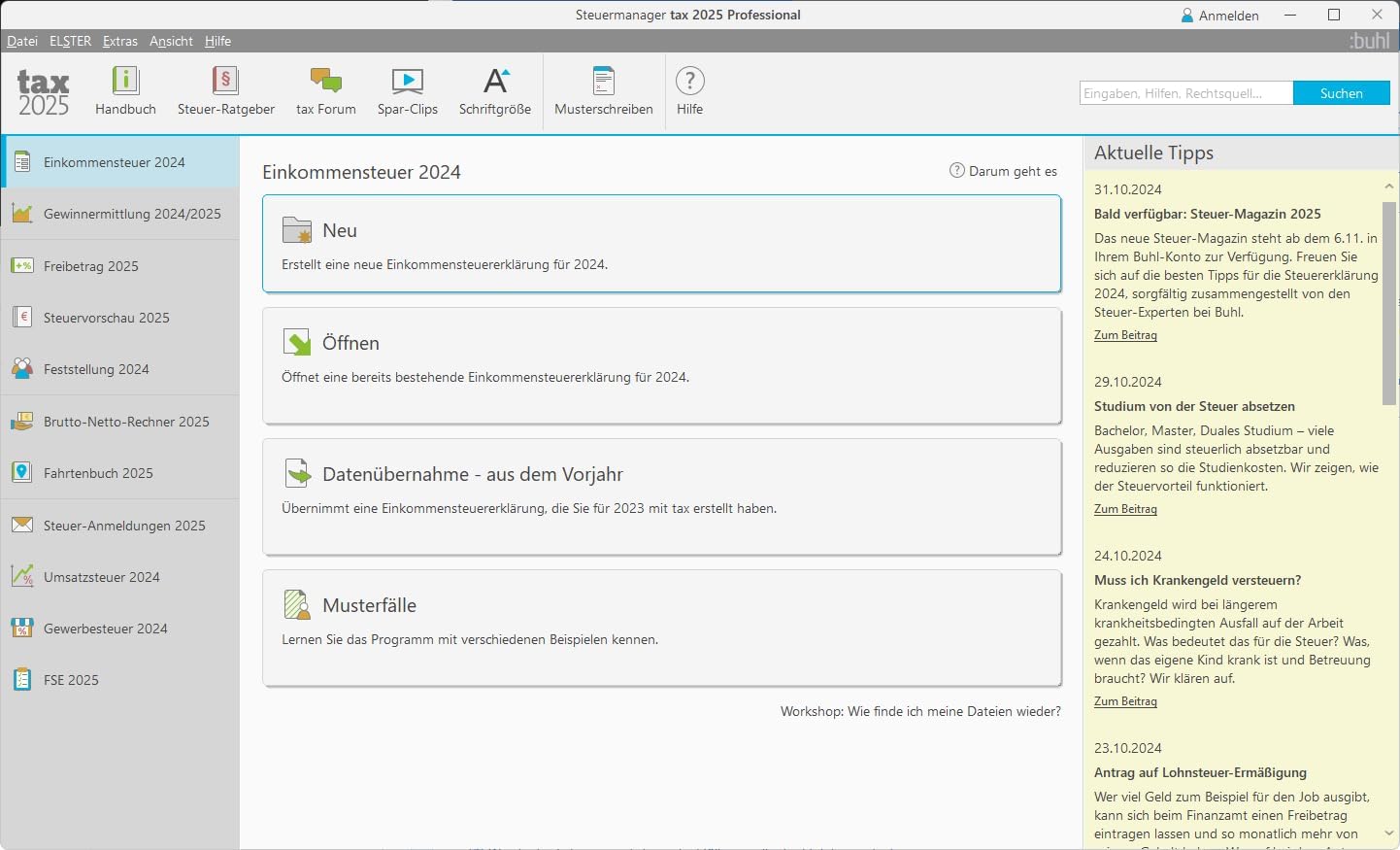The width and height of the screenshot is (1400, 850).
Task: Click the Neu folder icon
Action: pos(297,230)
